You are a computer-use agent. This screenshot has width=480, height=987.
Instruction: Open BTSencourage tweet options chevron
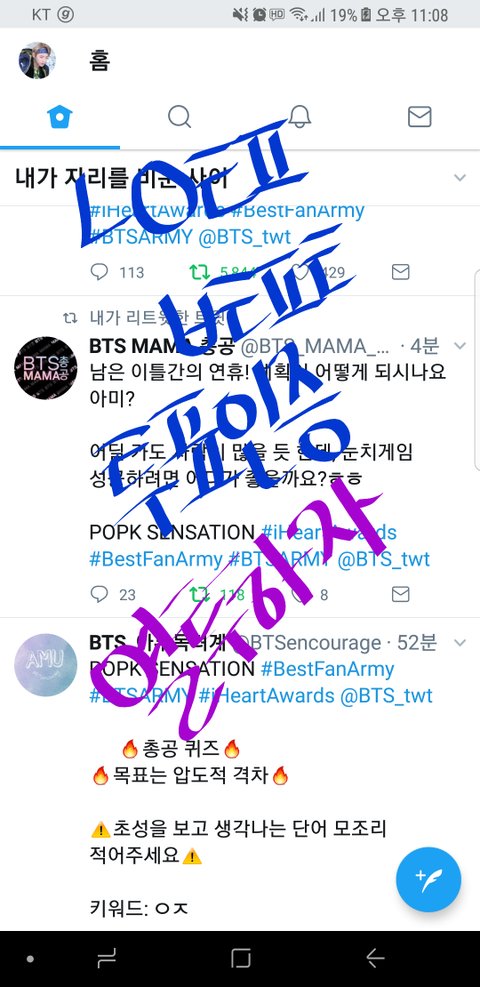click(x=460, y=643)
